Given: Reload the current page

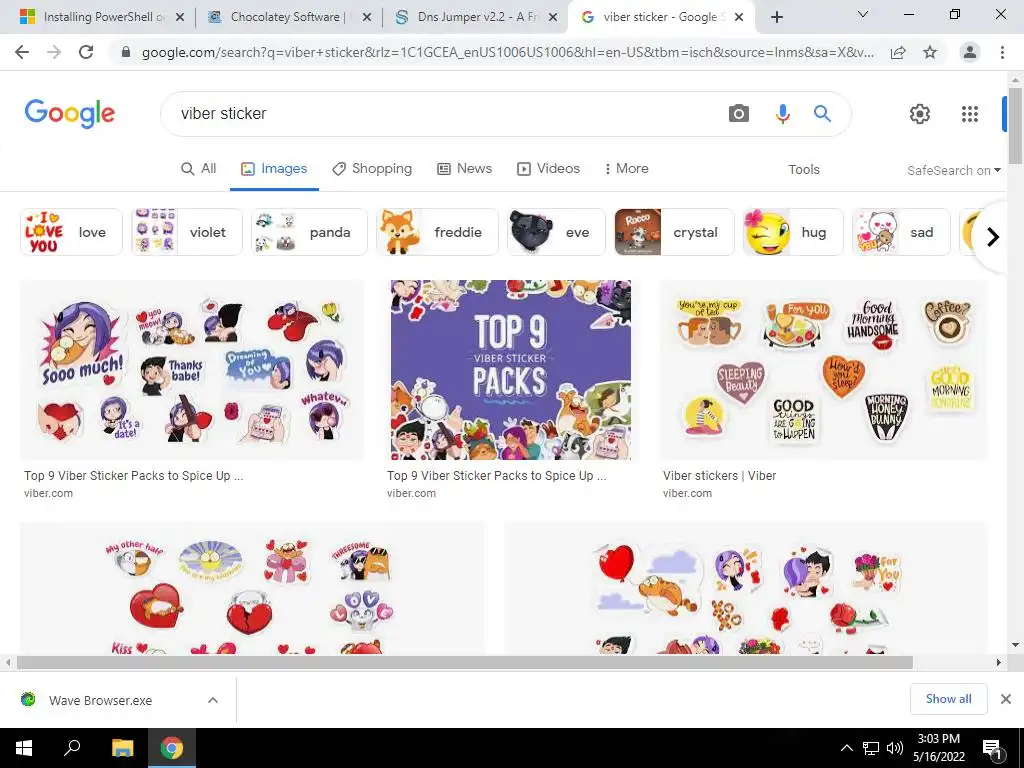Looking at the screenshot, I should 86,52.
